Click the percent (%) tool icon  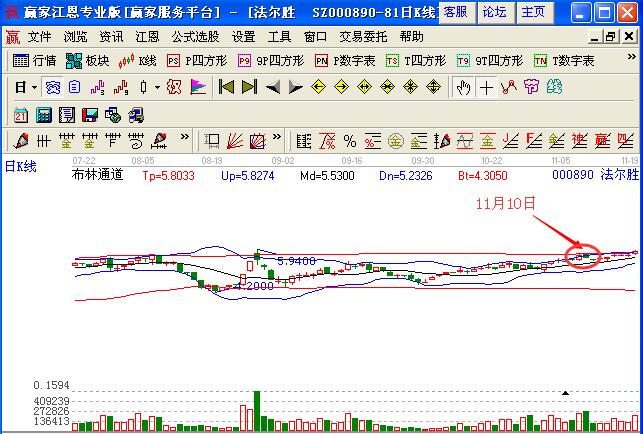pos(349,140)
